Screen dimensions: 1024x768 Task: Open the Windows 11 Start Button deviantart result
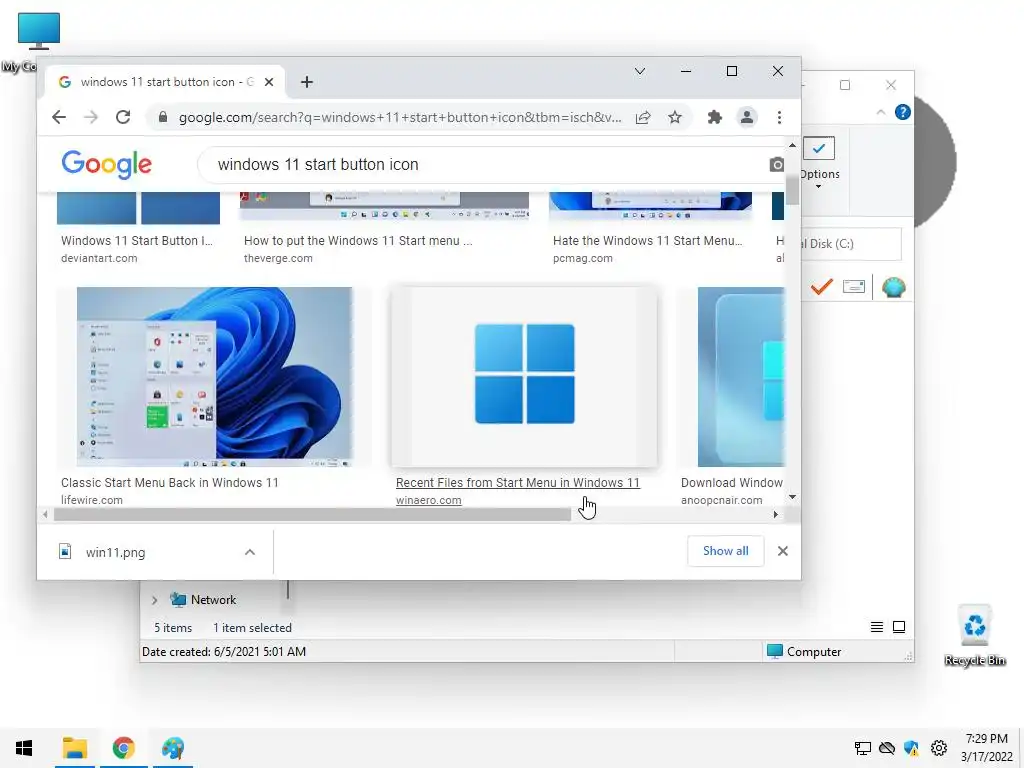pyautogui.click(x=136, y=240)
